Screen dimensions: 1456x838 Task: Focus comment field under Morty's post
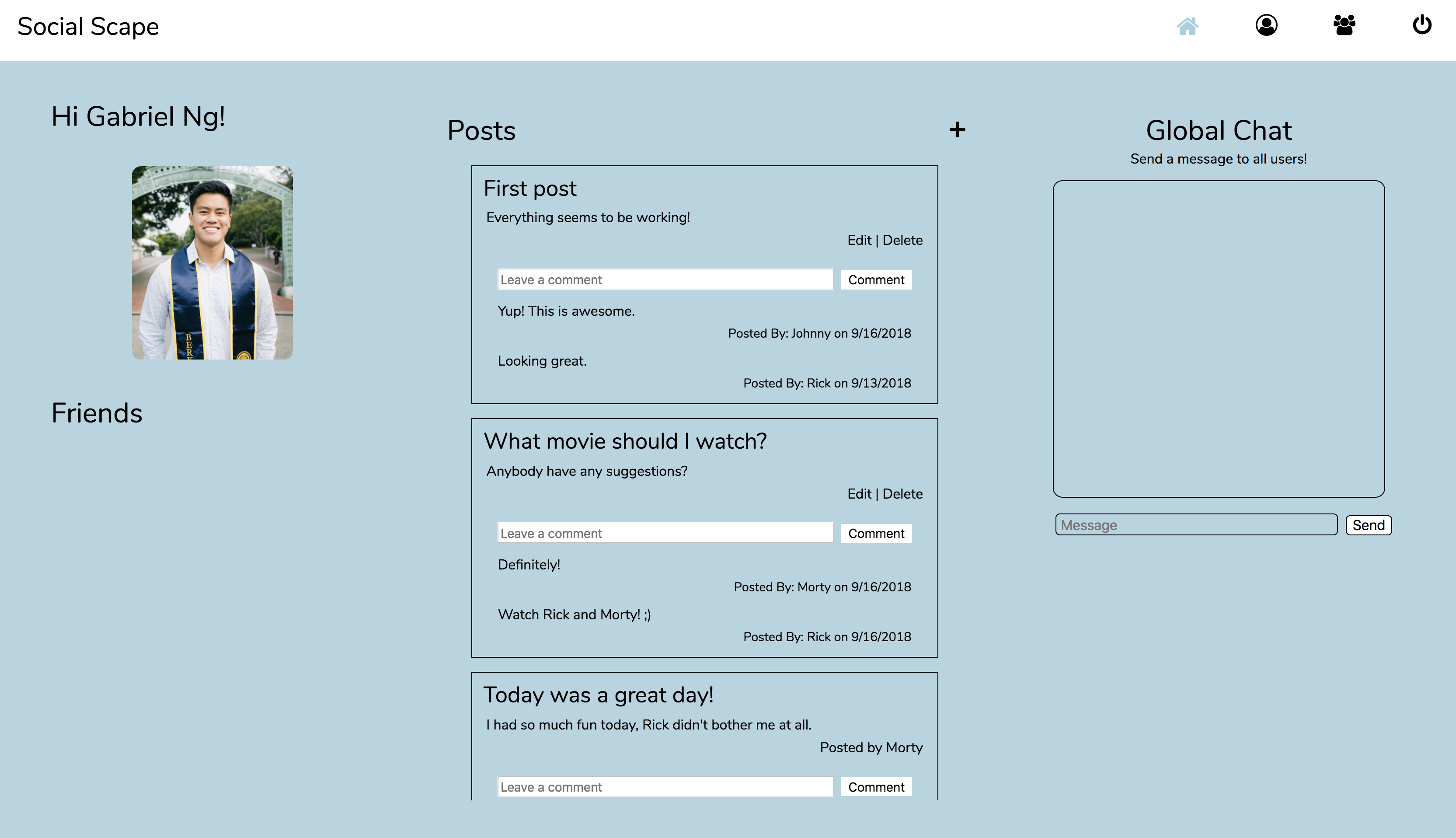[x=665, y=787]
